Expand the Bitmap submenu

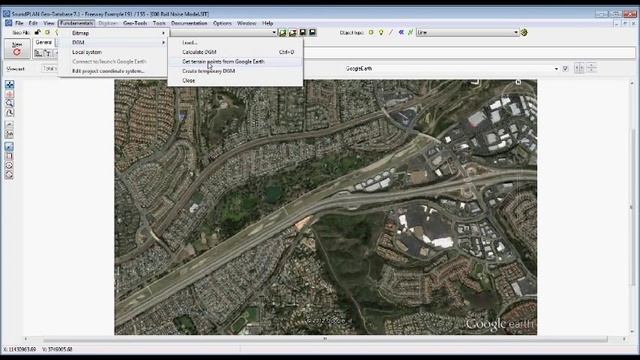[113, 33]
